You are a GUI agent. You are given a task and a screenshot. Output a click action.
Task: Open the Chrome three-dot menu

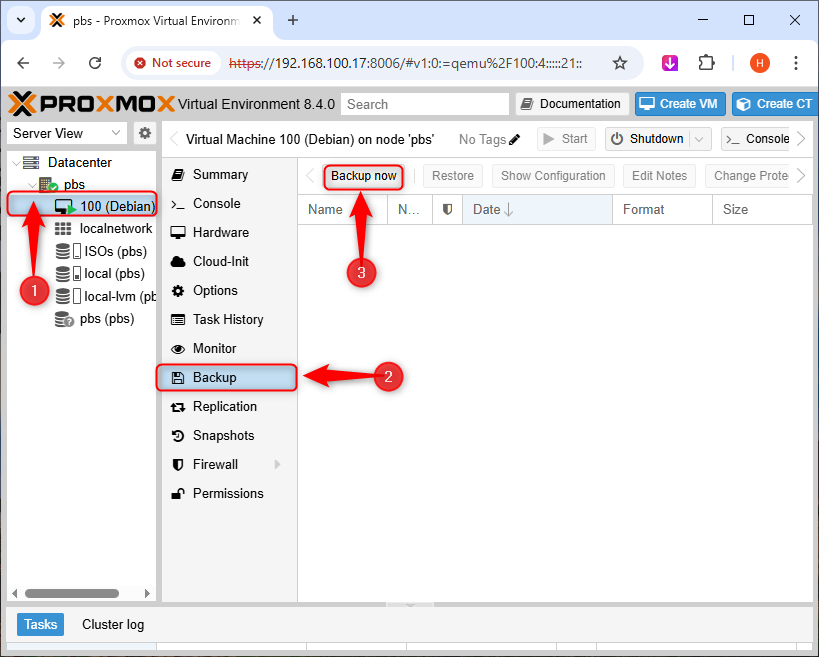(x=795, y=63)
